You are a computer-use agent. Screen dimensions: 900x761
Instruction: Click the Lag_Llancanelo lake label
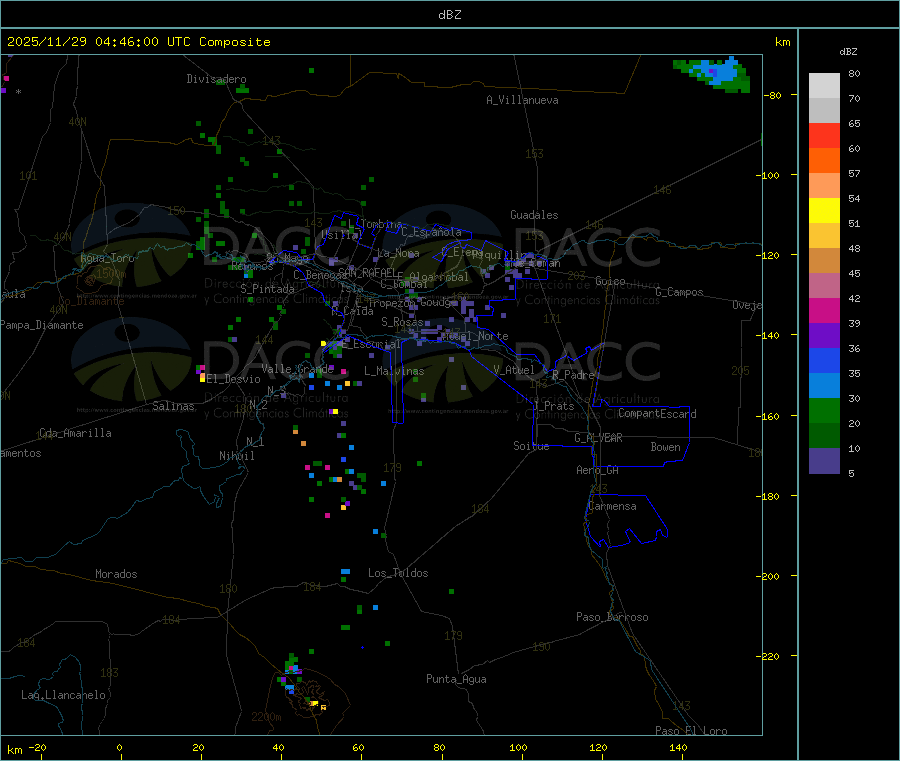point(63,694)
